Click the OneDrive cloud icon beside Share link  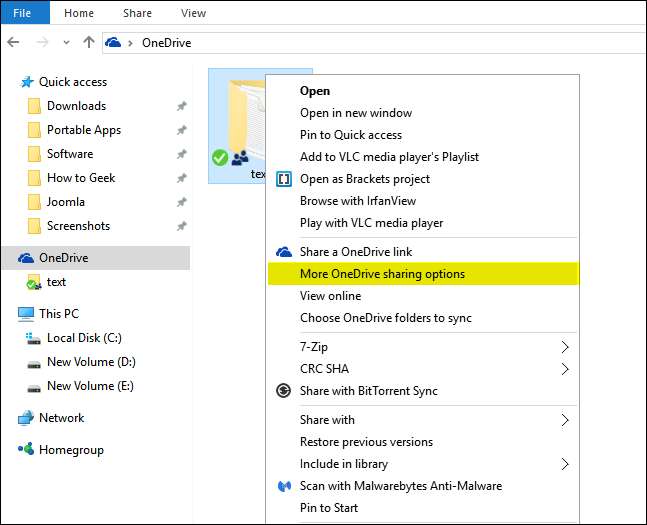click(284, 252)
